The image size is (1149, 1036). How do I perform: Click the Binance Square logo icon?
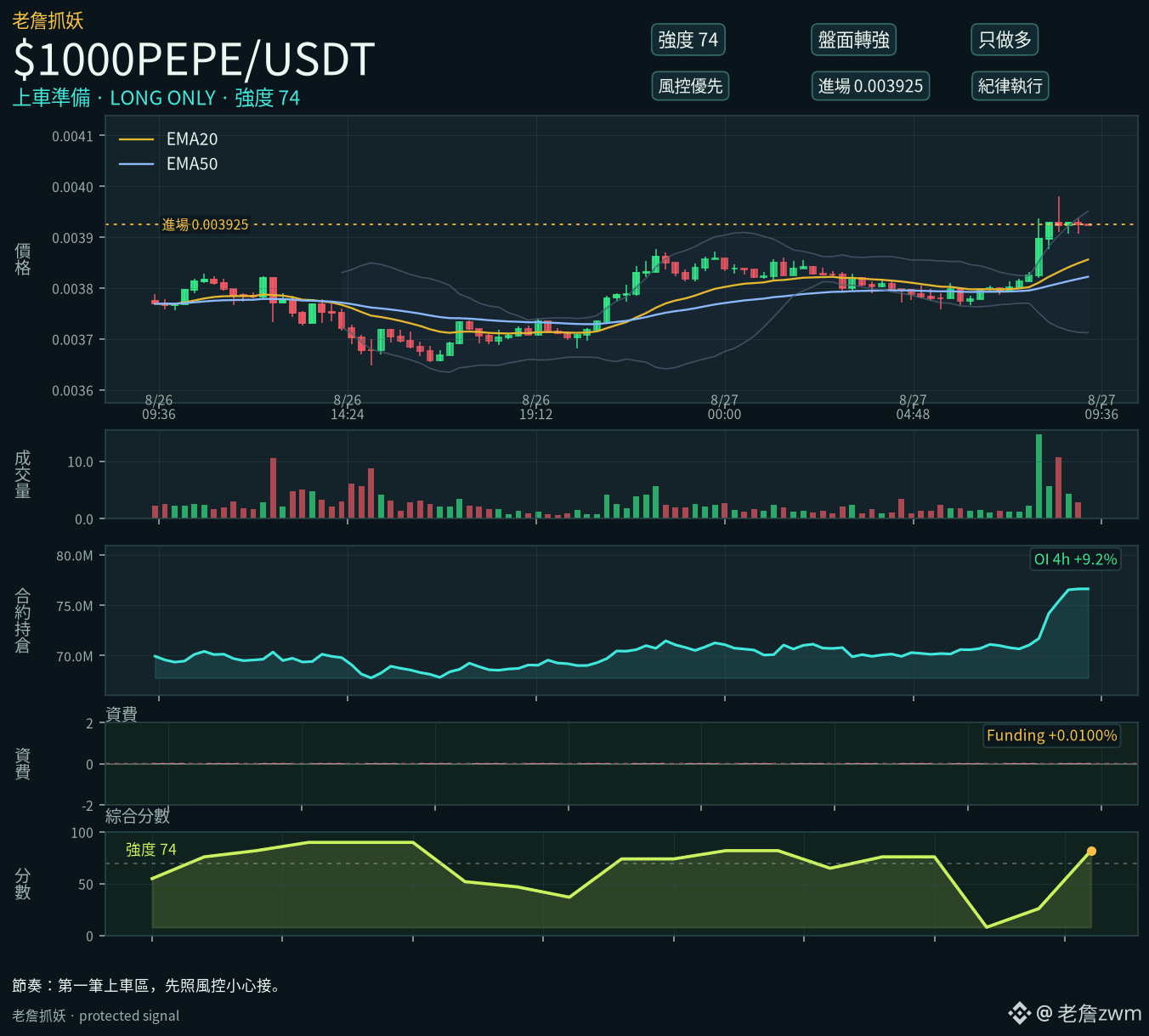(1019, 1013)
